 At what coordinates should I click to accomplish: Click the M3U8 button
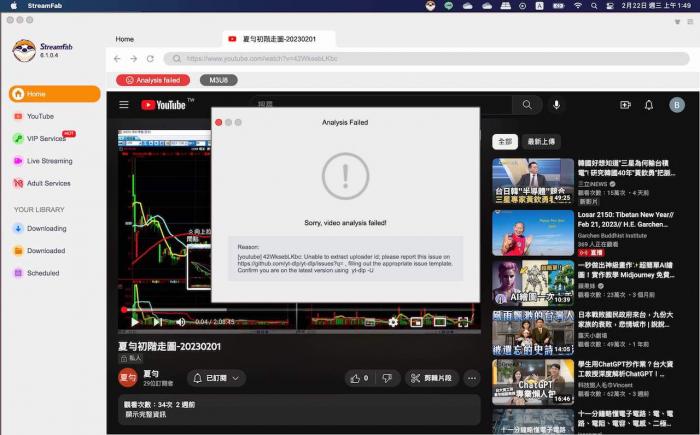[x=218, y=80]
